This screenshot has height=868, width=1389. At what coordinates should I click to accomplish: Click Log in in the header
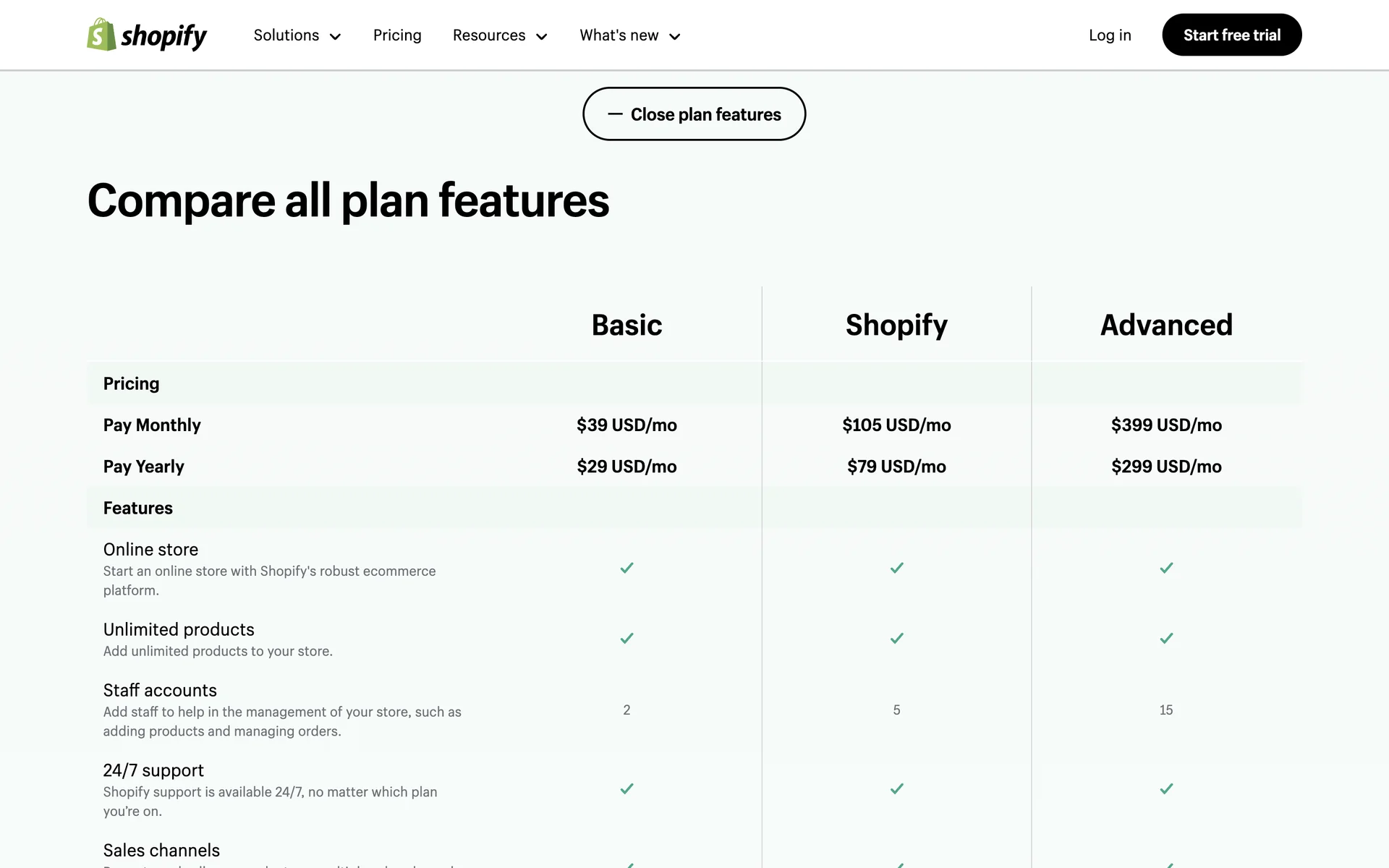[x=1110, y=35]
